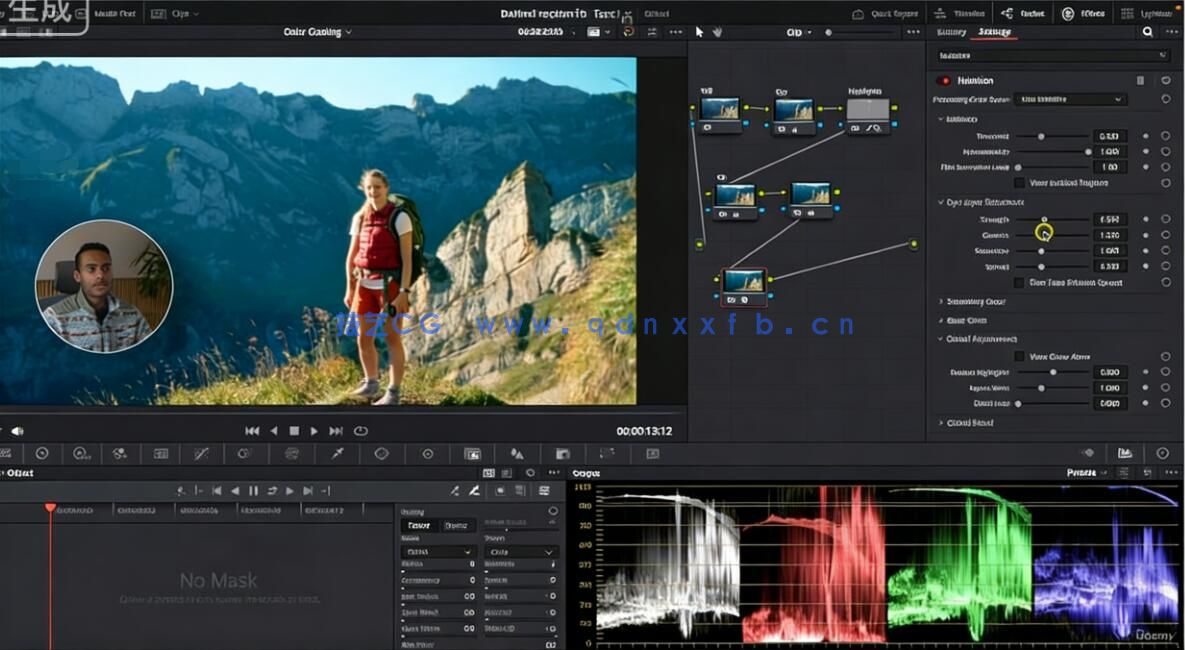The height and width of the screenshot is (650, 1185).
Task: Enable View Color Areas checkbox
Action: point(1018,357)
